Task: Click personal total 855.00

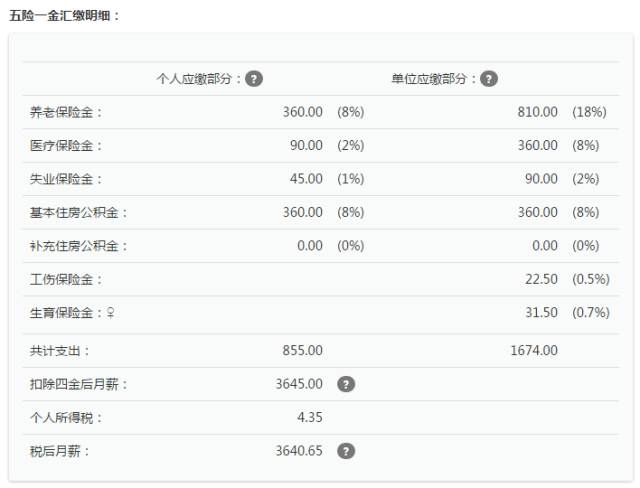Action: [302, 350]
